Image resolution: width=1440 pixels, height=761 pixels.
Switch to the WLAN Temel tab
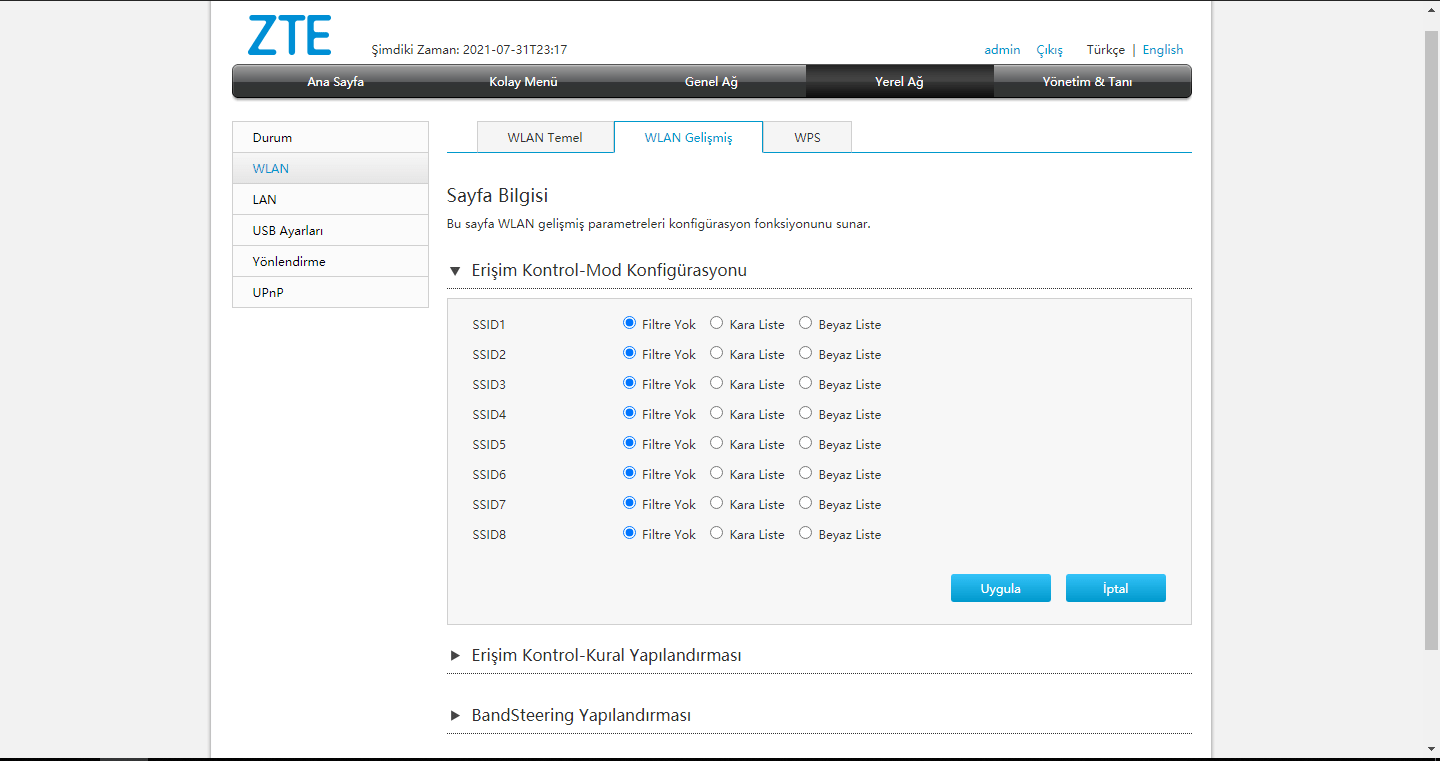[545, 137]
